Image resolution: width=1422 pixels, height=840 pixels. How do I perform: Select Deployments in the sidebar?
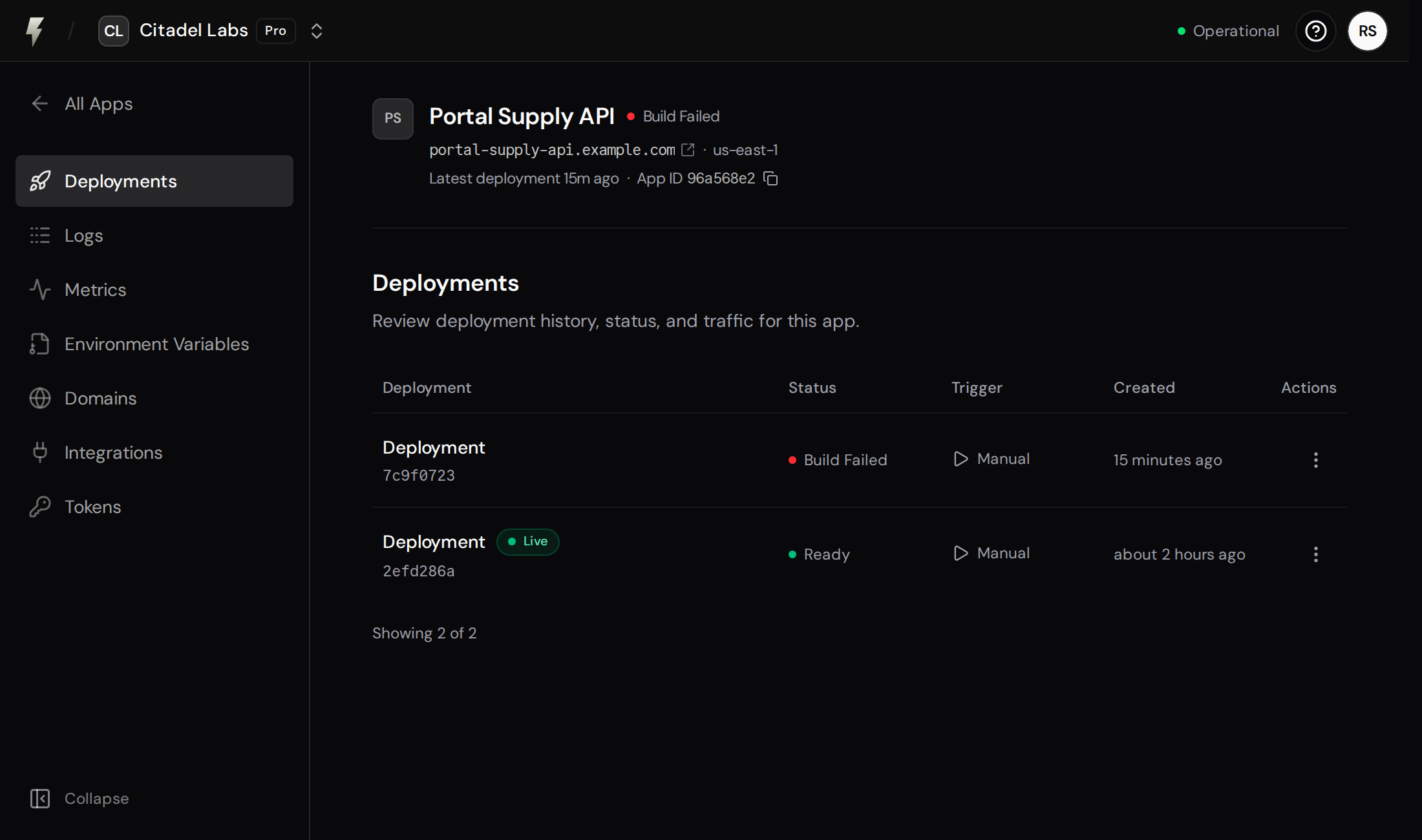click(x=154, y=181)
